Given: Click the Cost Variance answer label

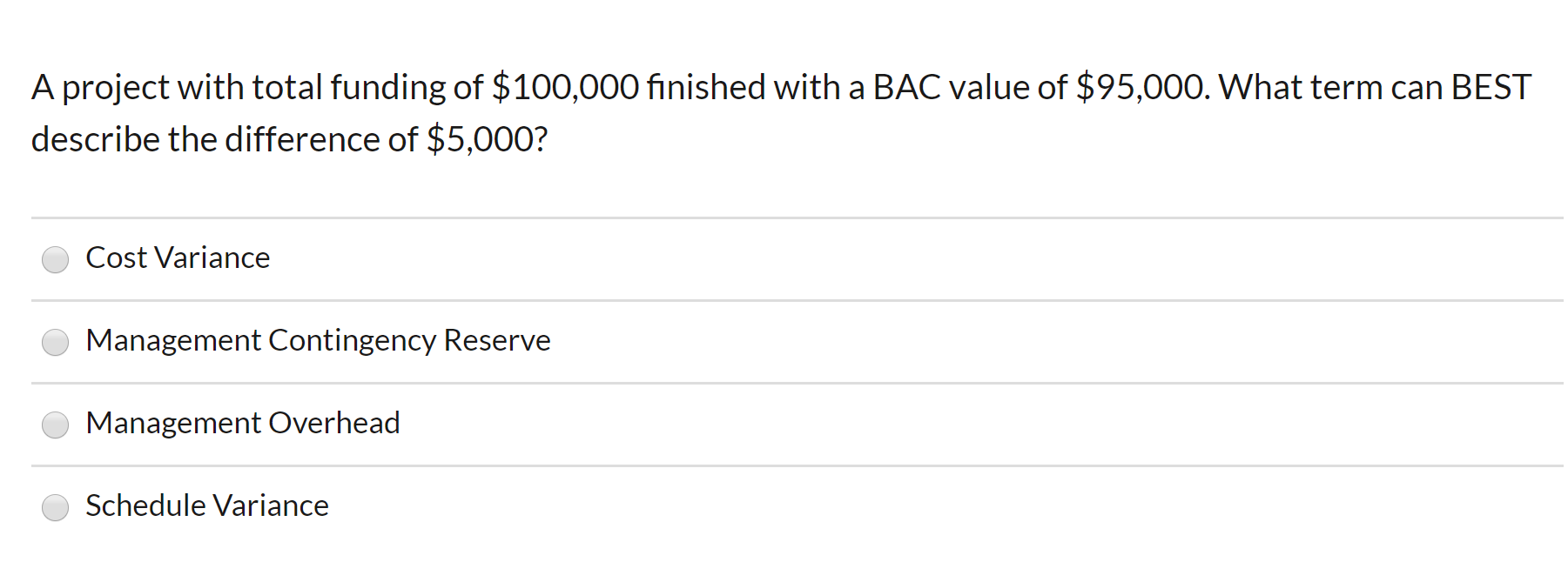Looking at the screenshot, I should (x=177, y=258).
